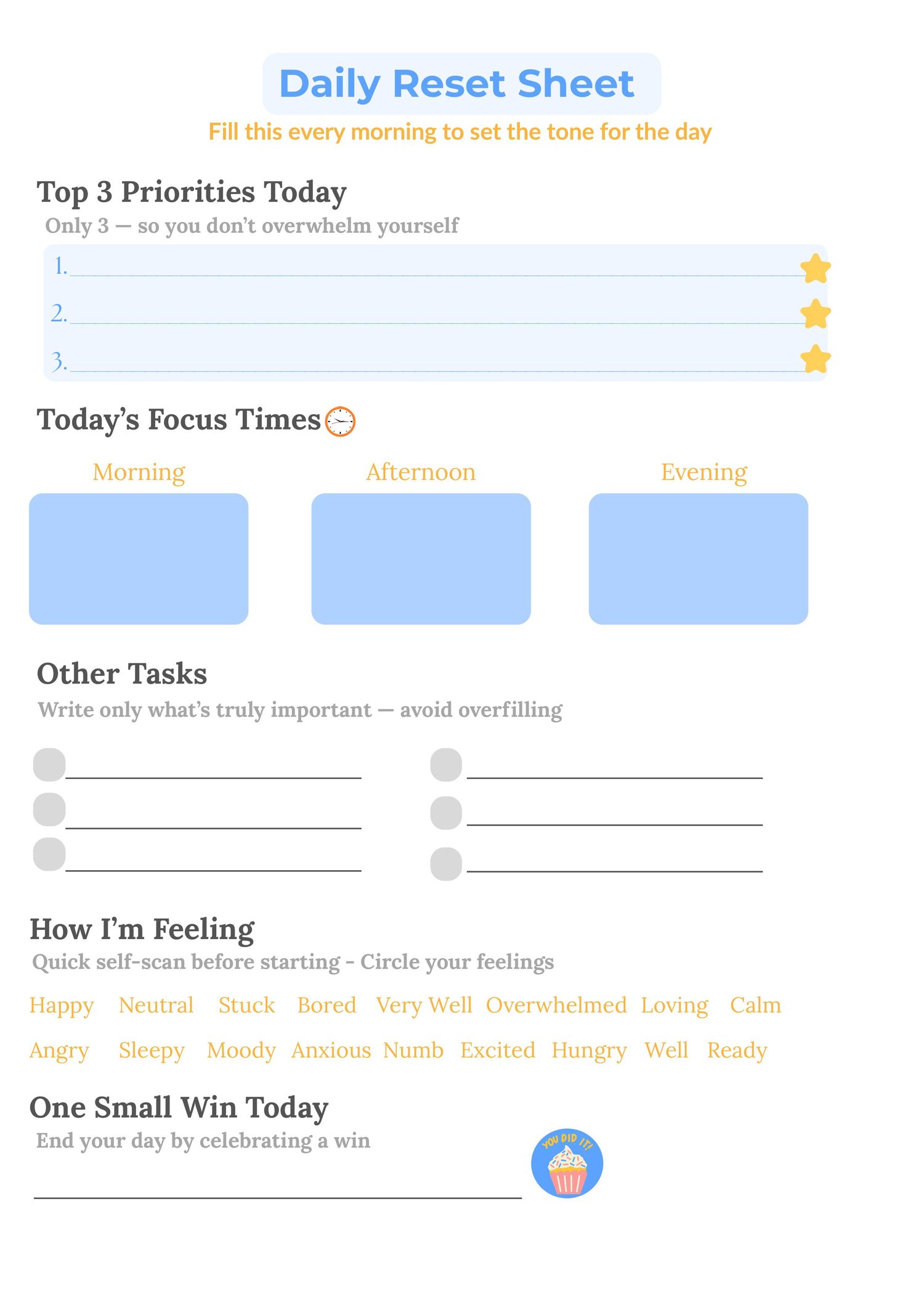Click the clock icon next to Focus Times
Viewport: 924px width, 1307px height.
tap(340, 421)
